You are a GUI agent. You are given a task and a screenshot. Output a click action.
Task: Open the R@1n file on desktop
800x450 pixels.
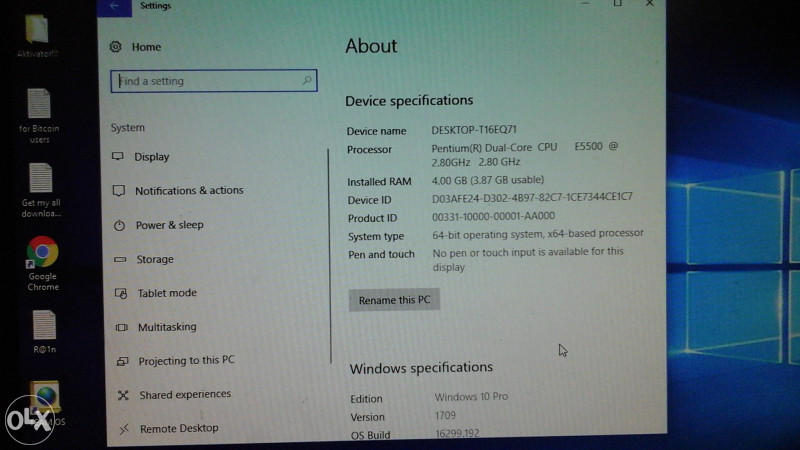[x=44, y=332]
